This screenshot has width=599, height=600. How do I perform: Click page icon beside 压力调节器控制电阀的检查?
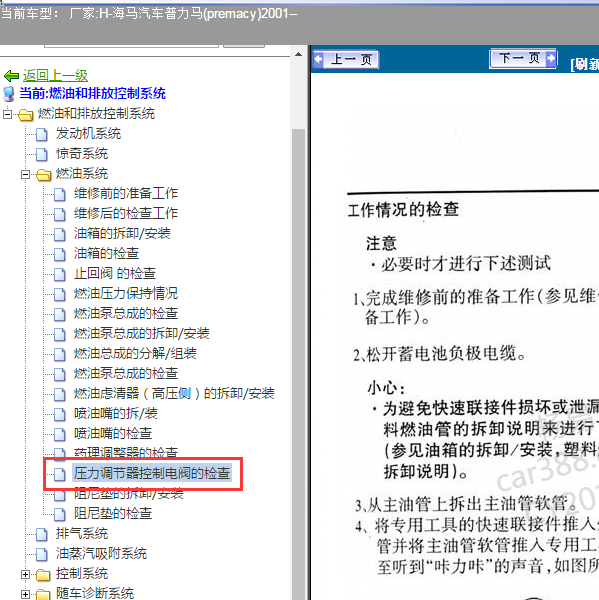[60, 474]
